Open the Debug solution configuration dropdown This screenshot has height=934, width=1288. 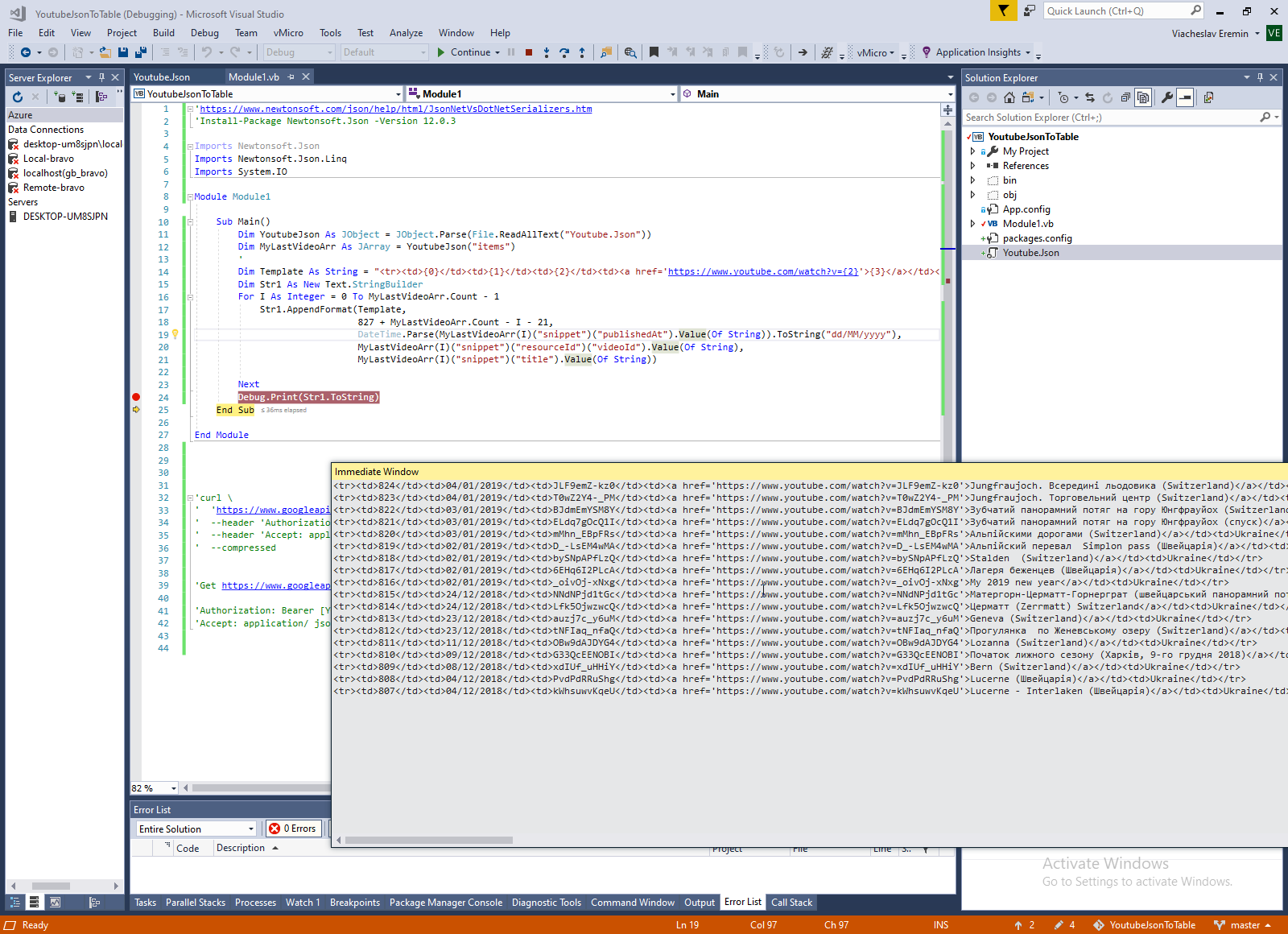299,52
